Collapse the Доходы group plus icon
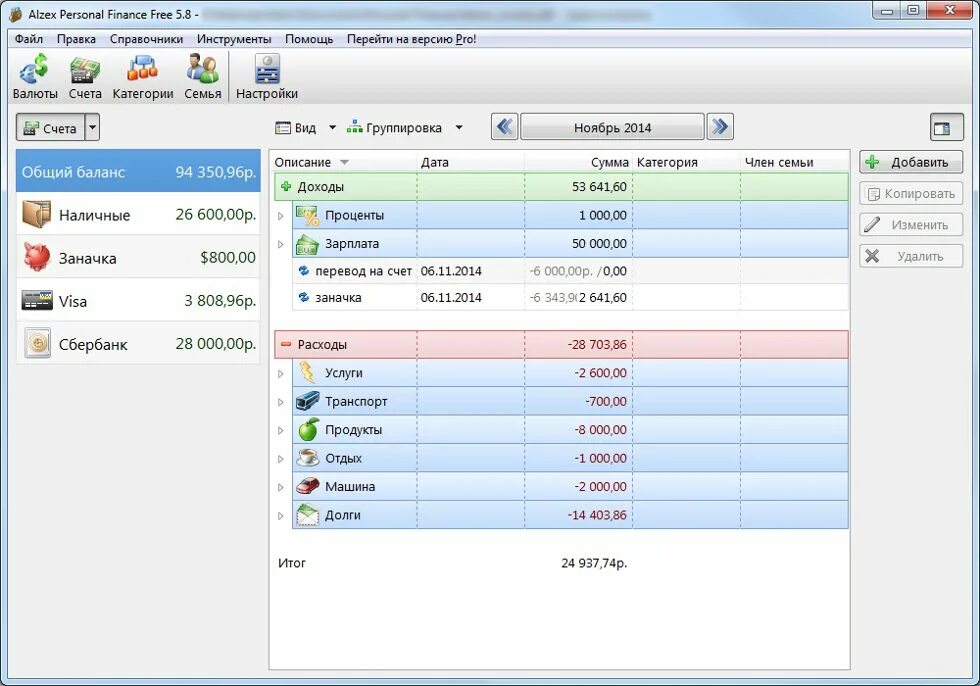The width and height of the screenshot is (980, 686). pyautogui.click(x=286, y=186)
